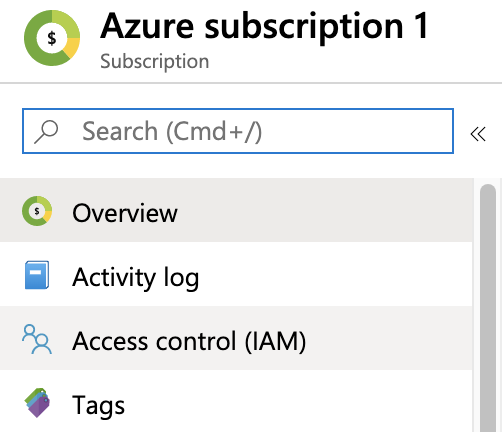Image resolution: width=502 pixels, height=432 pixels.
Task: Click the Overview donut chart icon
Action: click(37, 211)
